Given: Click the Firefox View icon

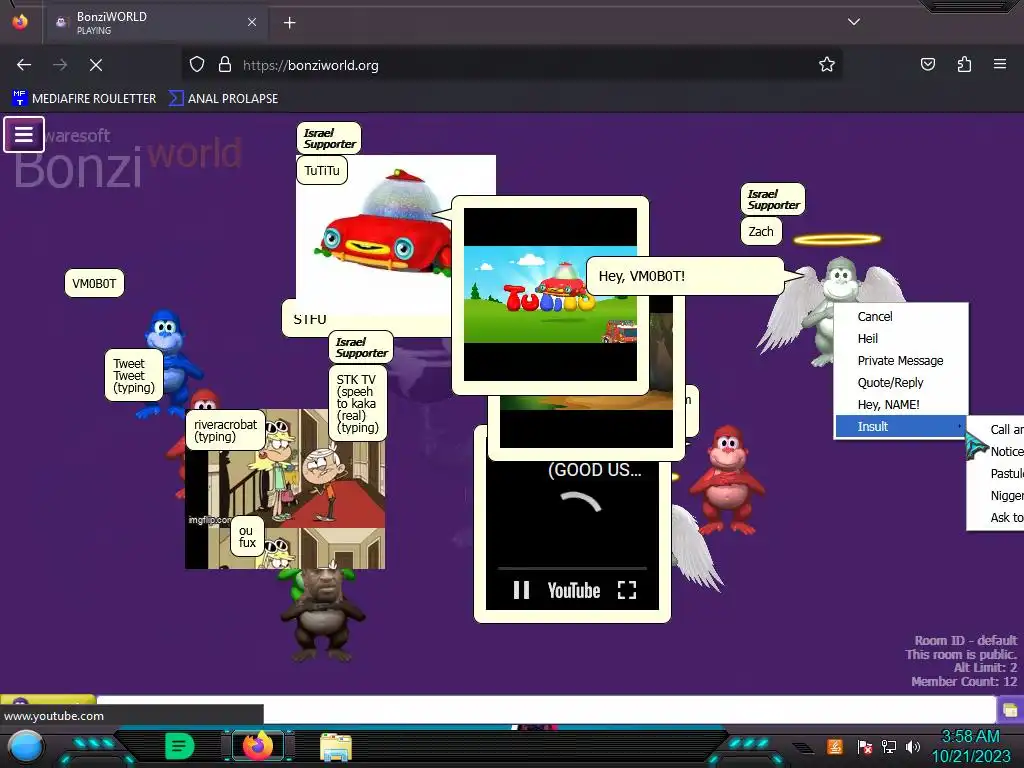Looking at the screenshot, I should (x=20, y=22).
